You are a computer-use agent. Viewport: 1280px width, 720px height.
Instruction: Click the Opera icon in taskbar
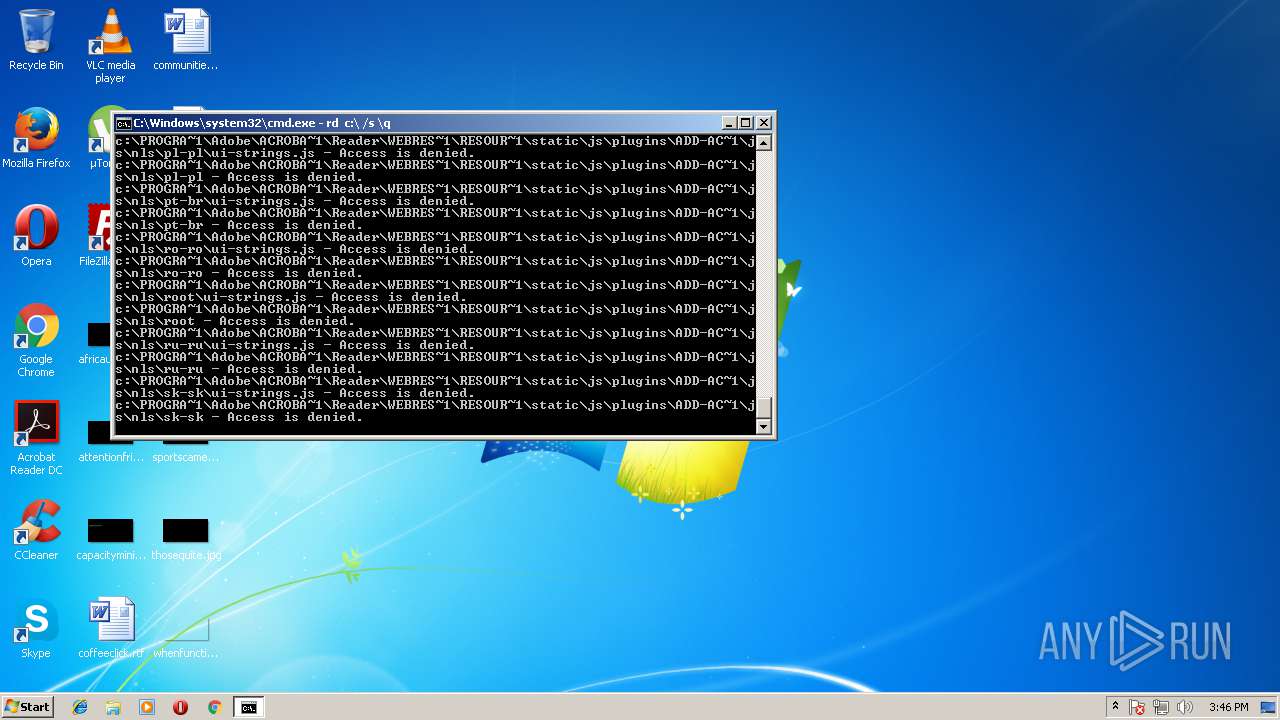click(x=180, y=707)
